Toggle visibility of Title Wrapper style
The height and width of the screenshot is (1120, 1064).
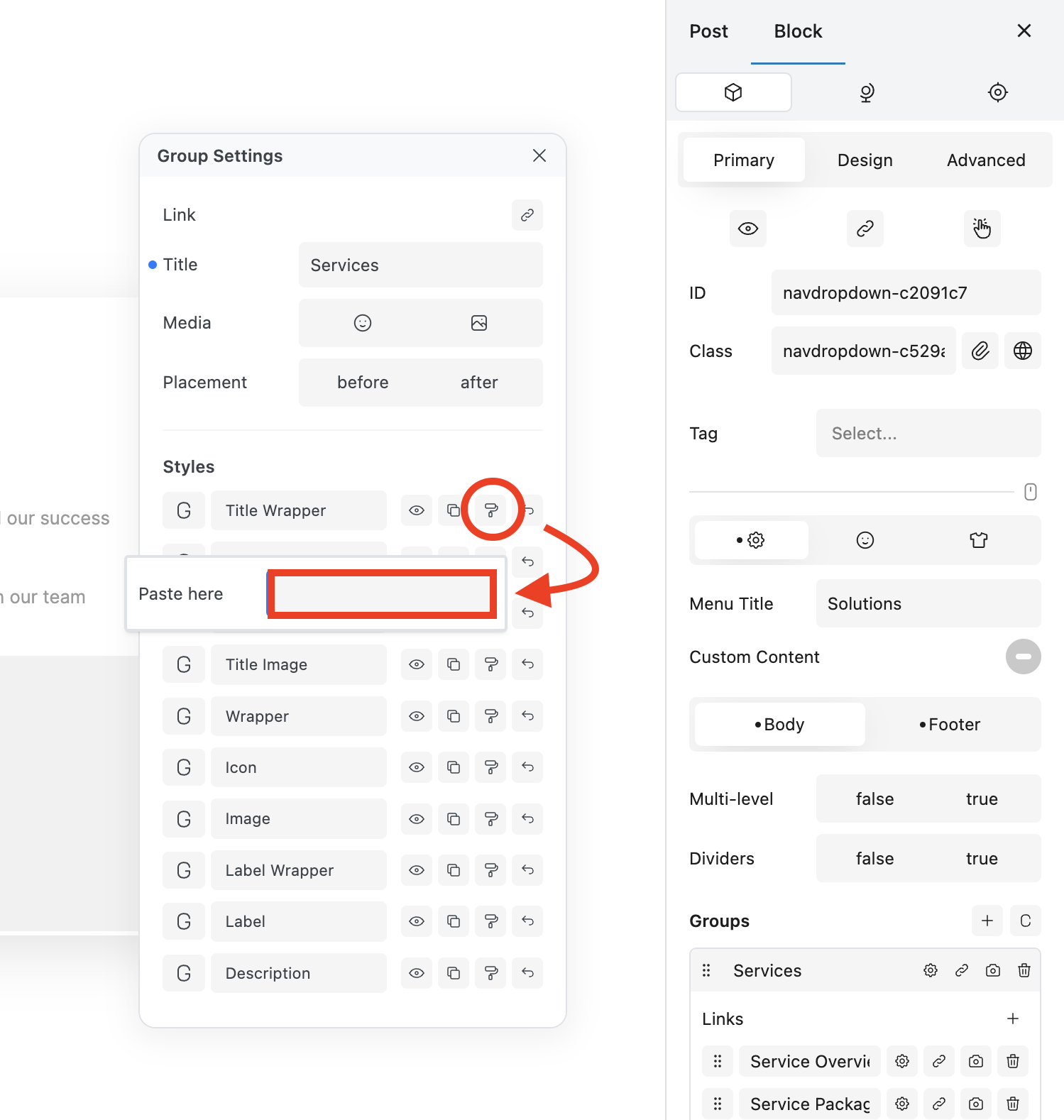417,510
